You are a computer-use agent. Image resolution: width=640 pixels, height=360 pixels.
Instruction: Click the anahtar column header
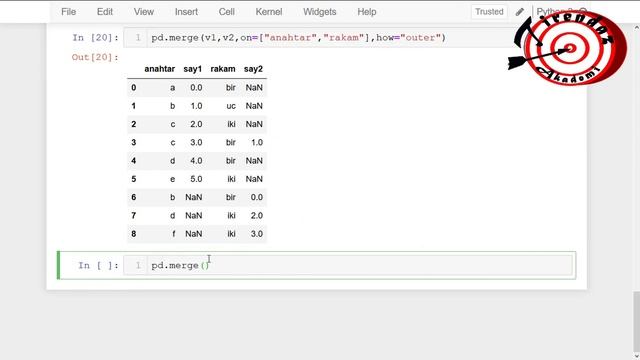160,69
